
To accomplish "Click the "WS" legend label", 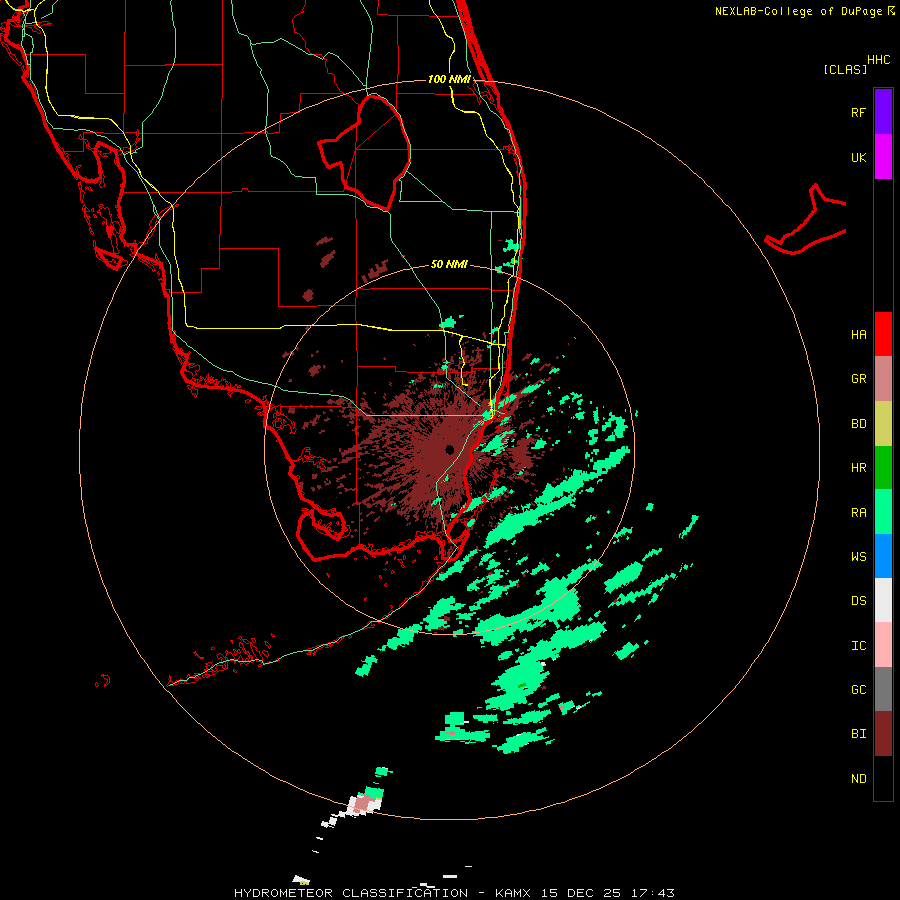I will 858,557.
